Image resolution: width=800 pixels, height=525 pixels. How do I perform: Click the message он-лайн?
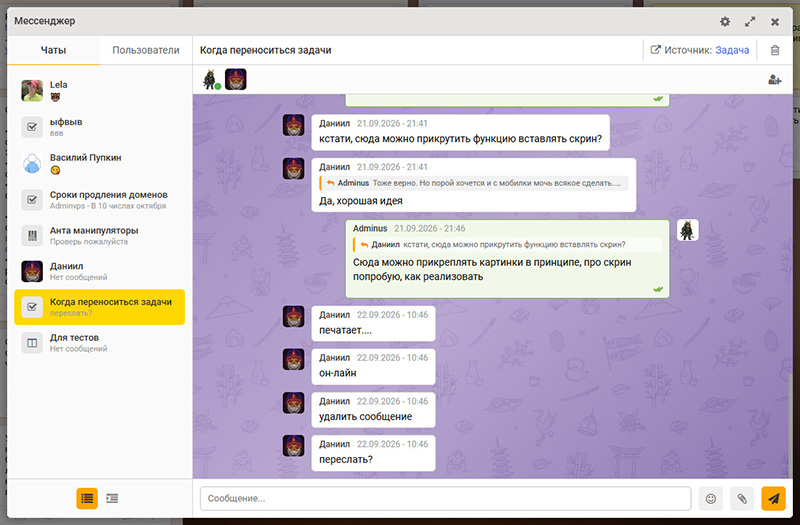(373, 366)
